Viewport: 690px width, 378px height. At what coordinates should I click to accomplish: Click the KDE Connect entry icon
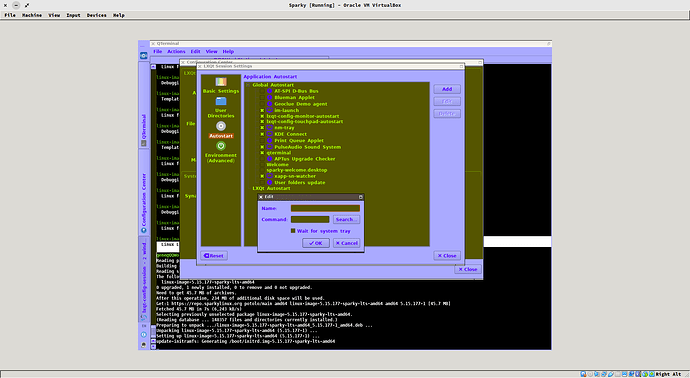point(270,134)
